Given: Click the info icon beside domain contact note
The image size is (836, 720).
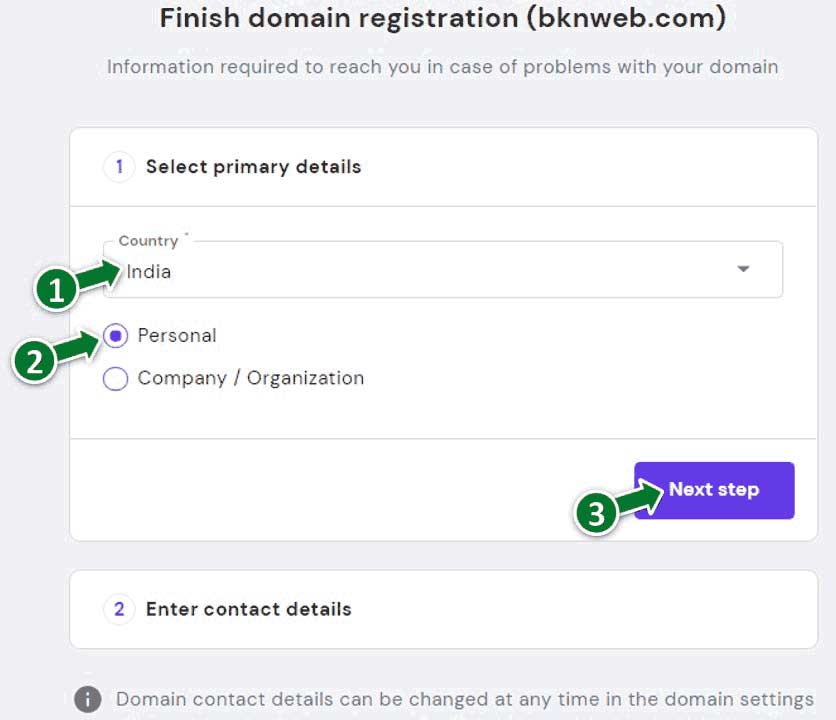Looking at the screenshot, I should [x=88, y=699].
